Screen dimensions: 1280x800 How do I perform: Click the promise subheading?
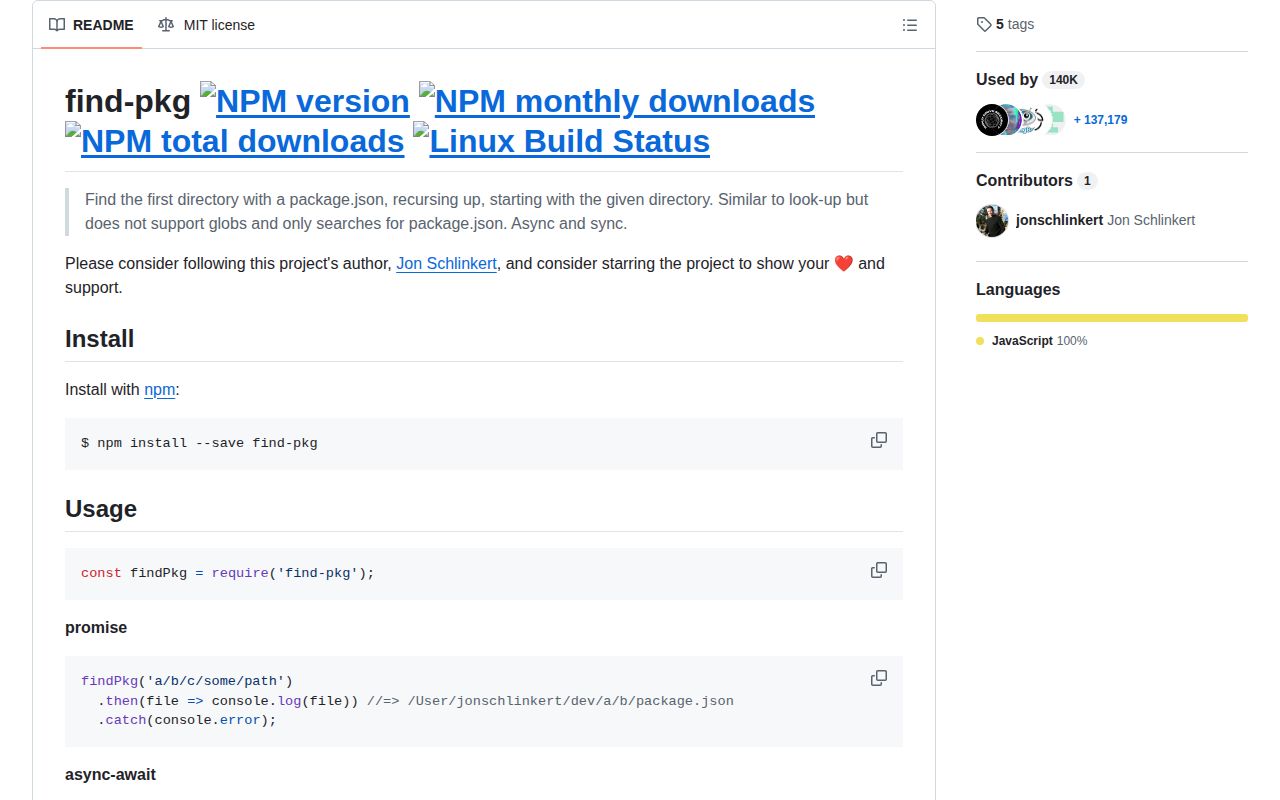tap(96, 628)
